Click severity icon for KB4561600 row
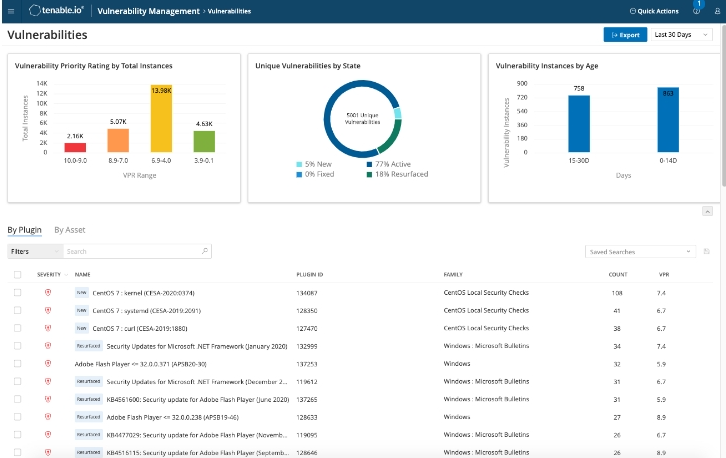Viewport: 726px width, 458px height. pos(48,399)
